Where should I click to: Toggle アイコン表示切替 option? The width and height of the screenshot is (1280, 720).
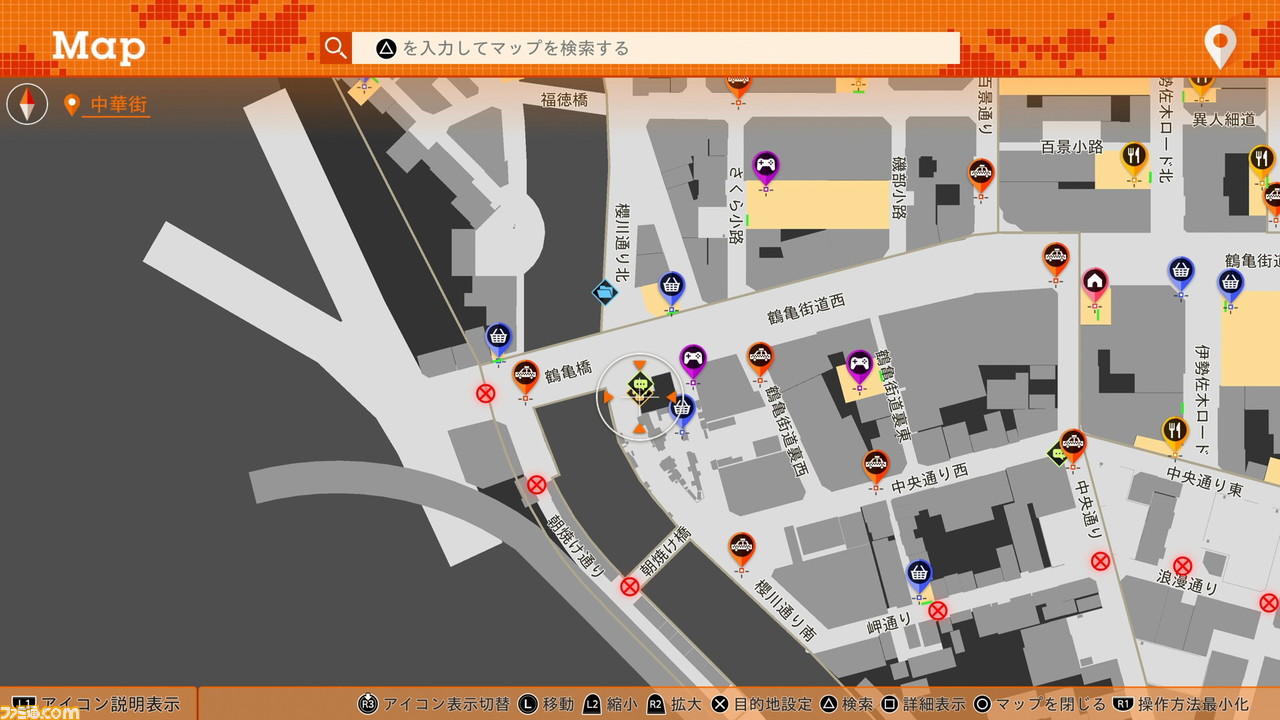click(x=434, y=704)
